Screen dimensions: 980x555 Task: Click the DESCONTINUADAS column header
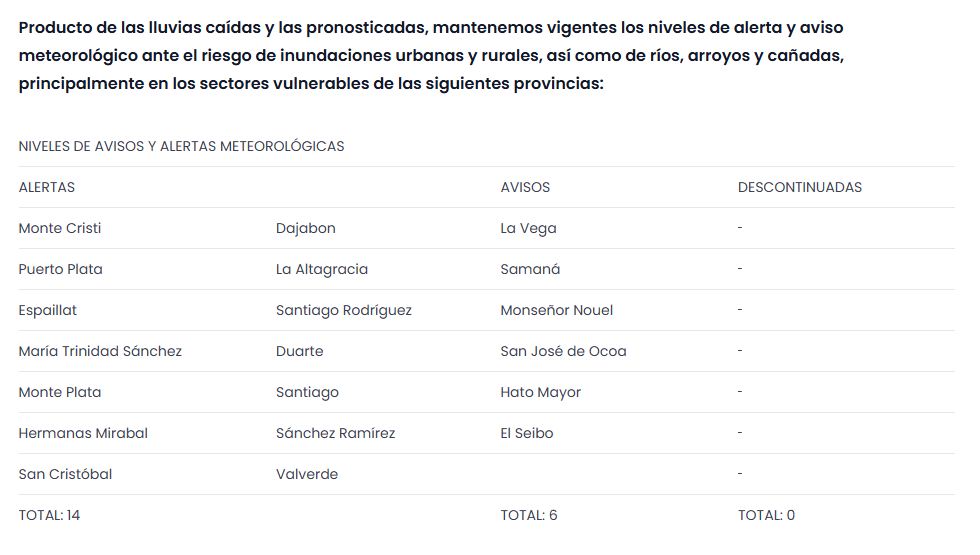tap(799, 187)
